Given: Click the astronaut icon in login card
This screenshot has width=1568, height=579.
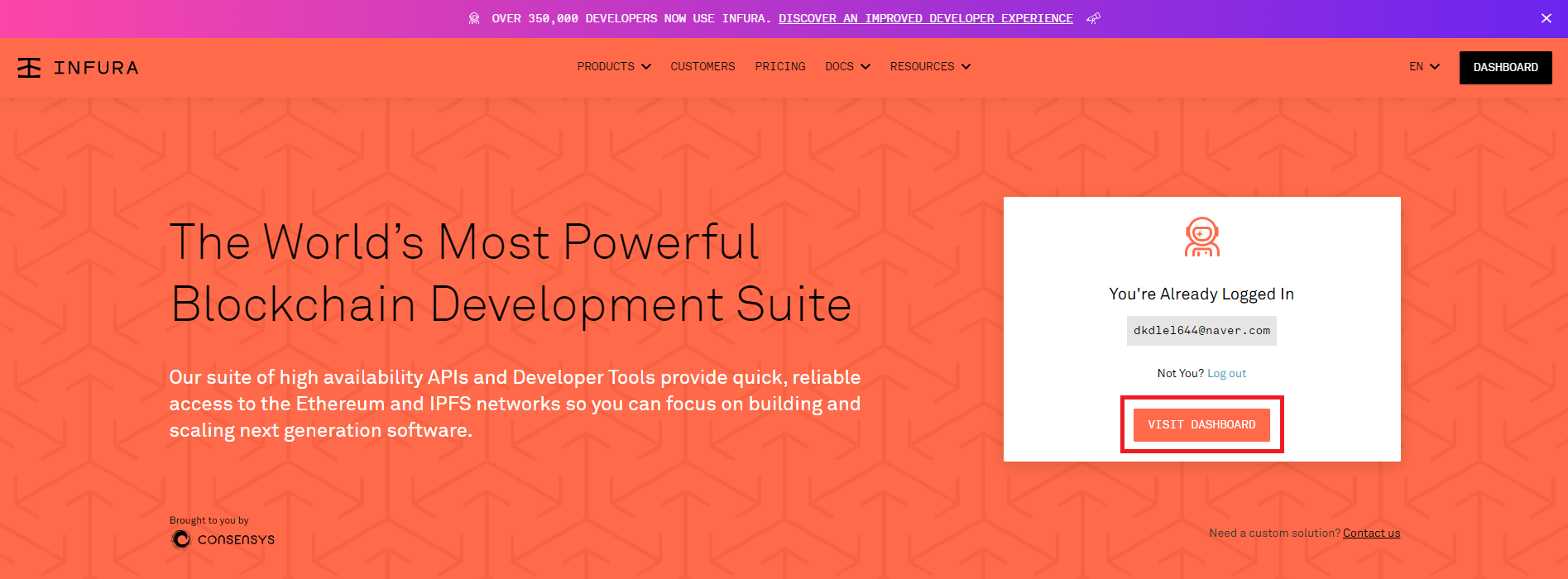Looking at the screenshot, I should tap(1201, 237).
